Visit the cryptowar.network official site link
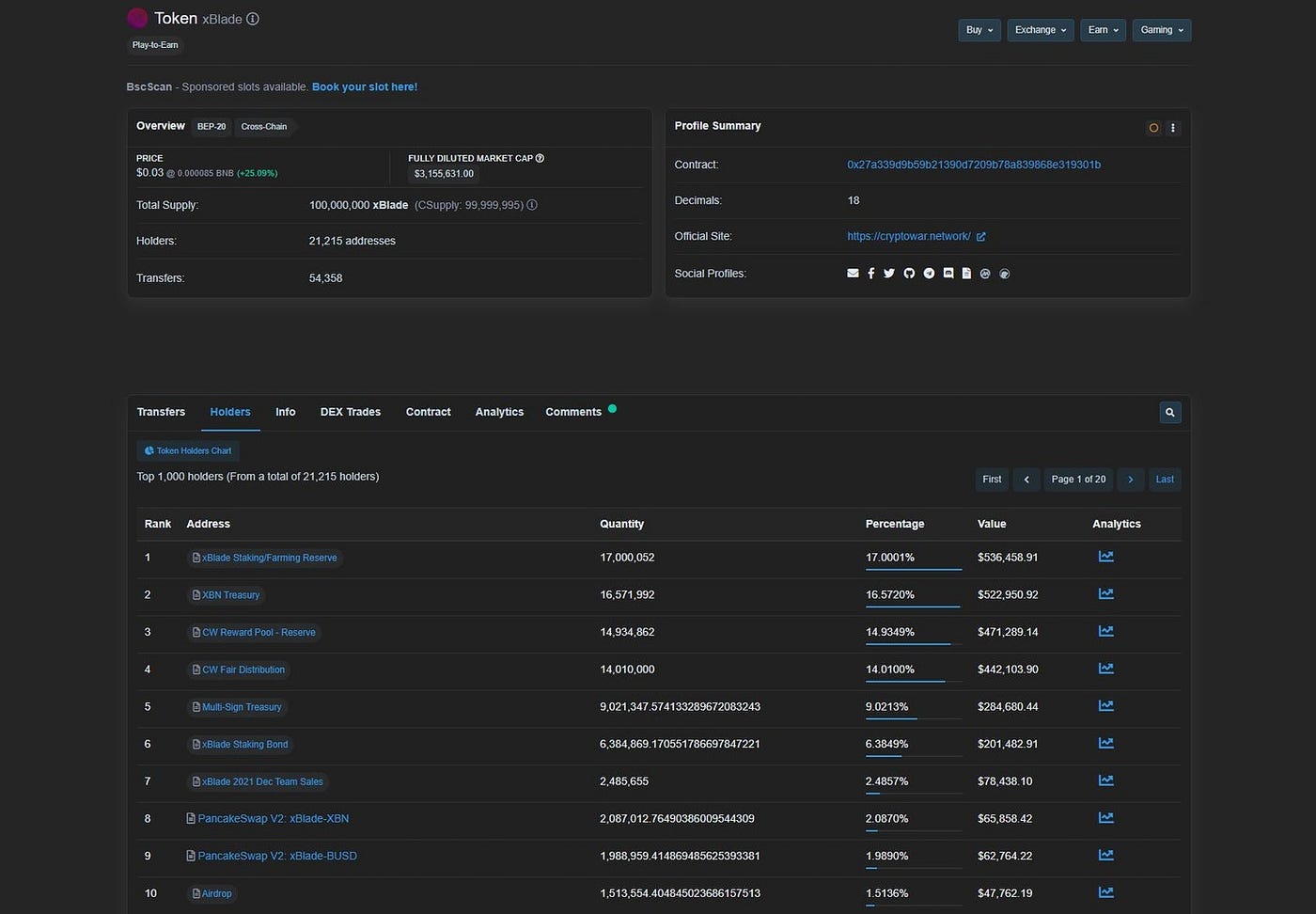 [909, 236]
